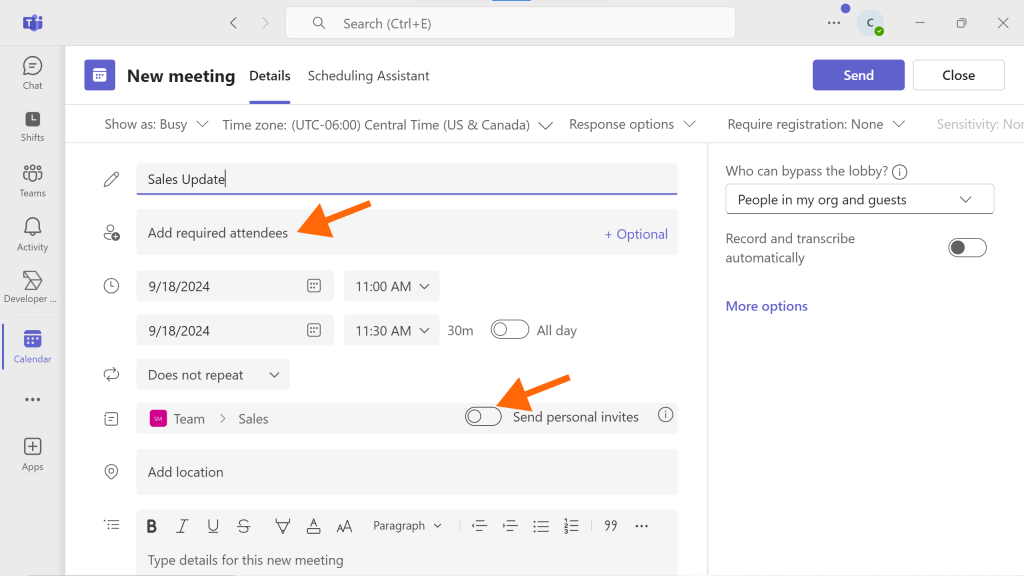Open the Shifts app

[x=32, y=126]
